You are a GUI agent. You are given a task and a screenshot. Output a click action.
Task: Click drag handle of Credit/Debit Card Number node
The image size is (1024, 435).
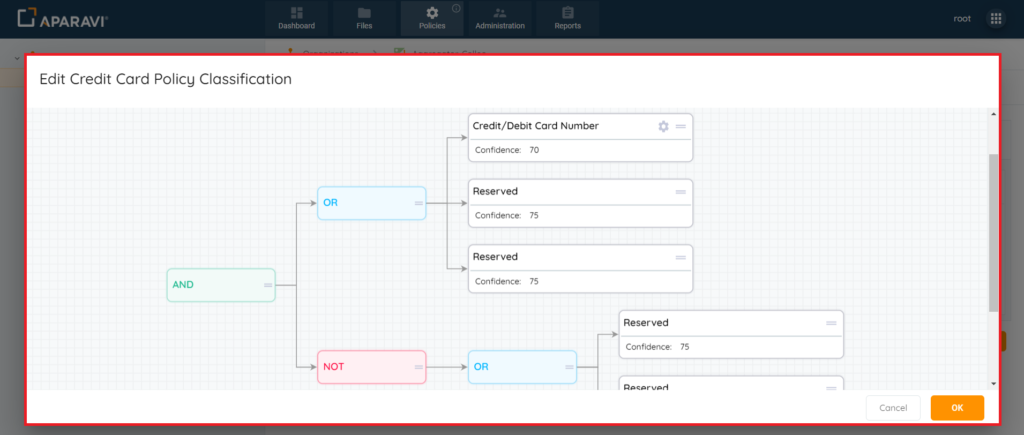pyautogui.click(x=680, y=126)
